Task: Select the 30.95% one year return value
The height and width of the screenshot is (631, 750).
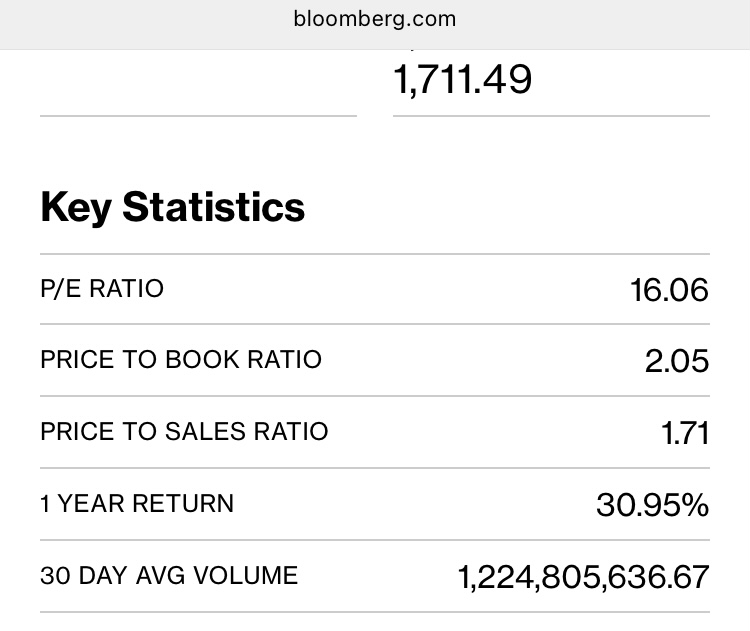Action: click(x=652, y=505)
